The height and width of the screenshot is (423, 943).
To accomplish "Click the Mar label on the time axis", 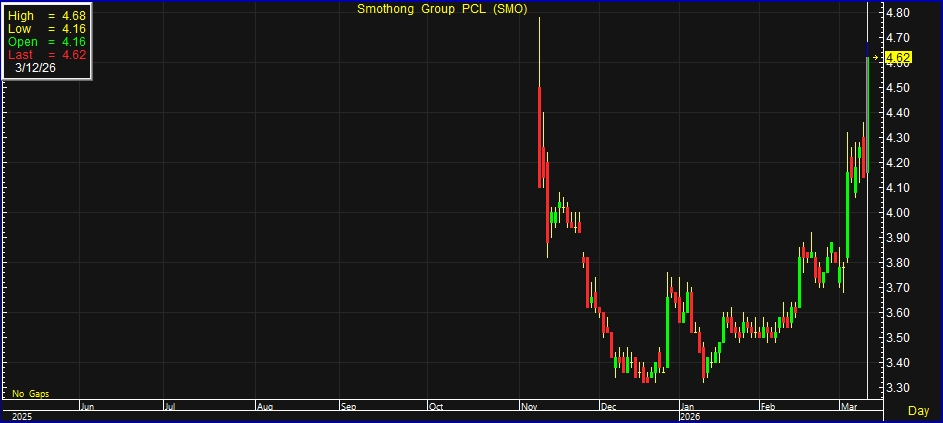I will click(x=846, y=407).
